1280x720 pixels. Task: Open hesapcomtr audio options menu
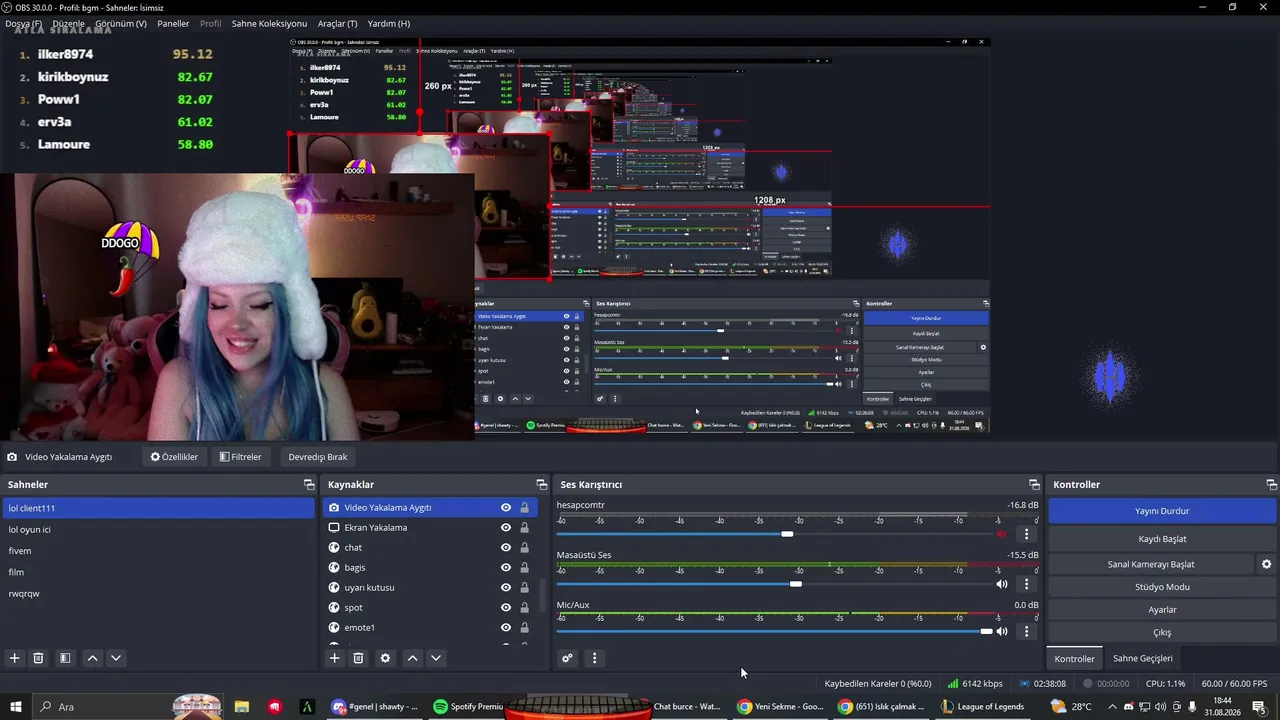1026,534
